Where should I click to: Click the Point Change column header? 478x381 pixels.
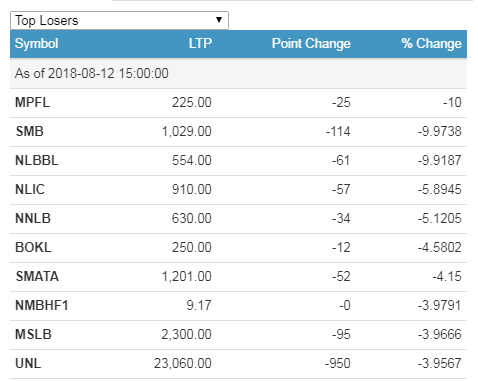coord(311,44)
